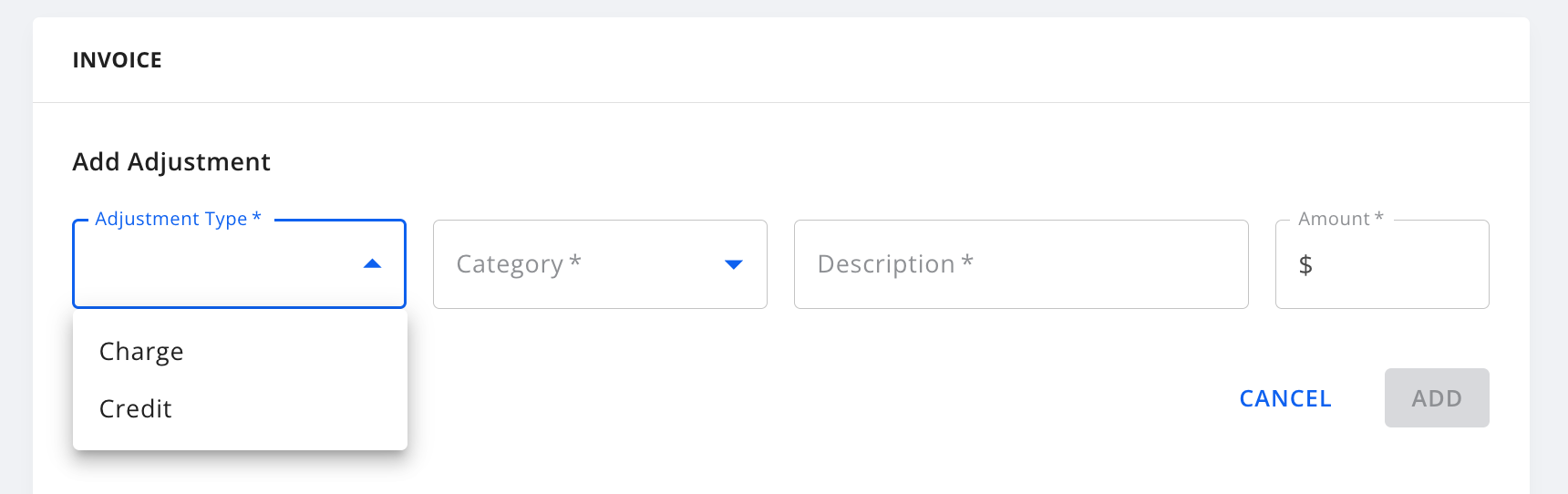
Task: Click the Adjustment Type floating label
Action: [x=171, y=219]
